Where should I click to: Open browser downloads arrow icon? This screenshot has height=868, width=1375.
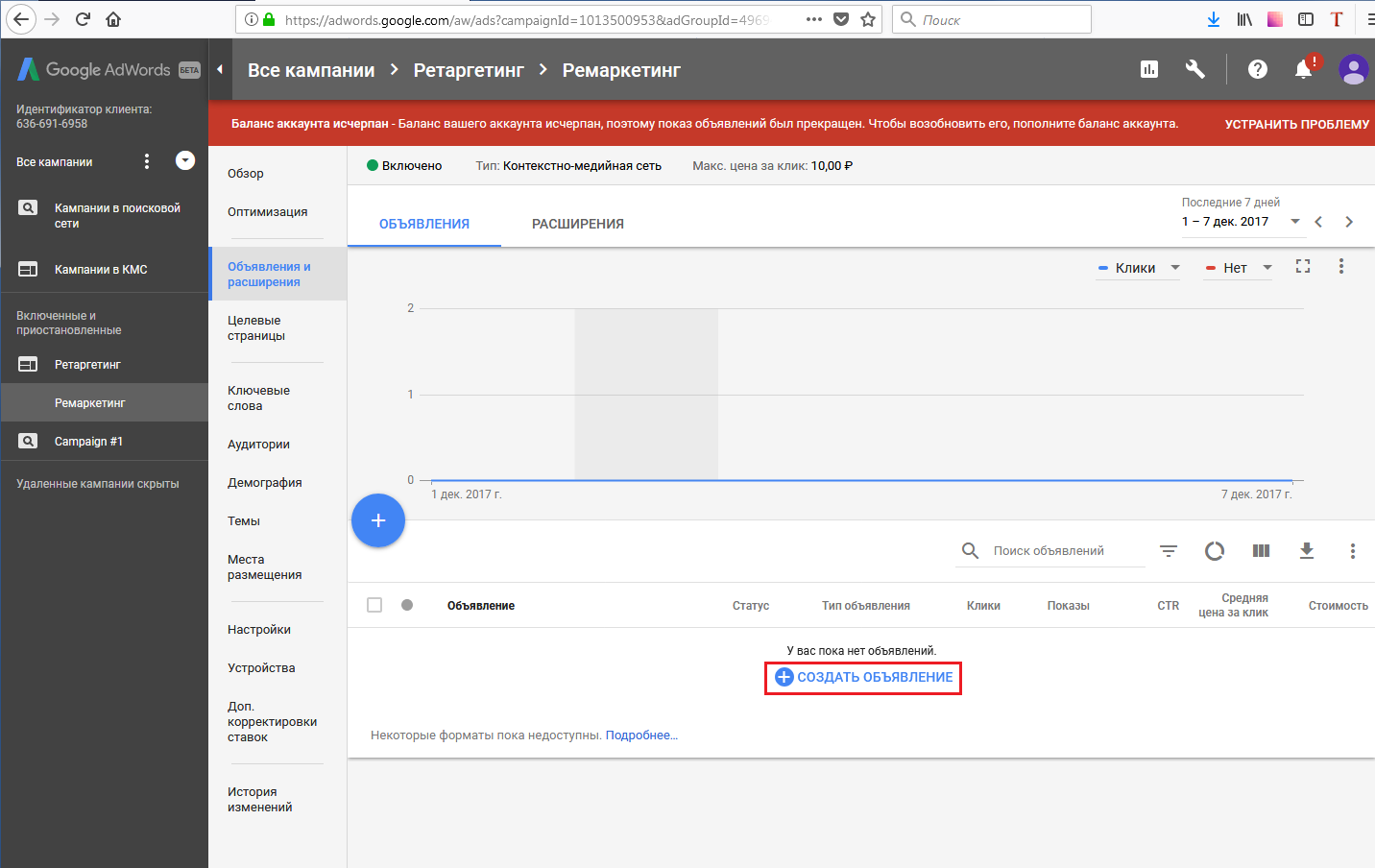point(1214,19)
